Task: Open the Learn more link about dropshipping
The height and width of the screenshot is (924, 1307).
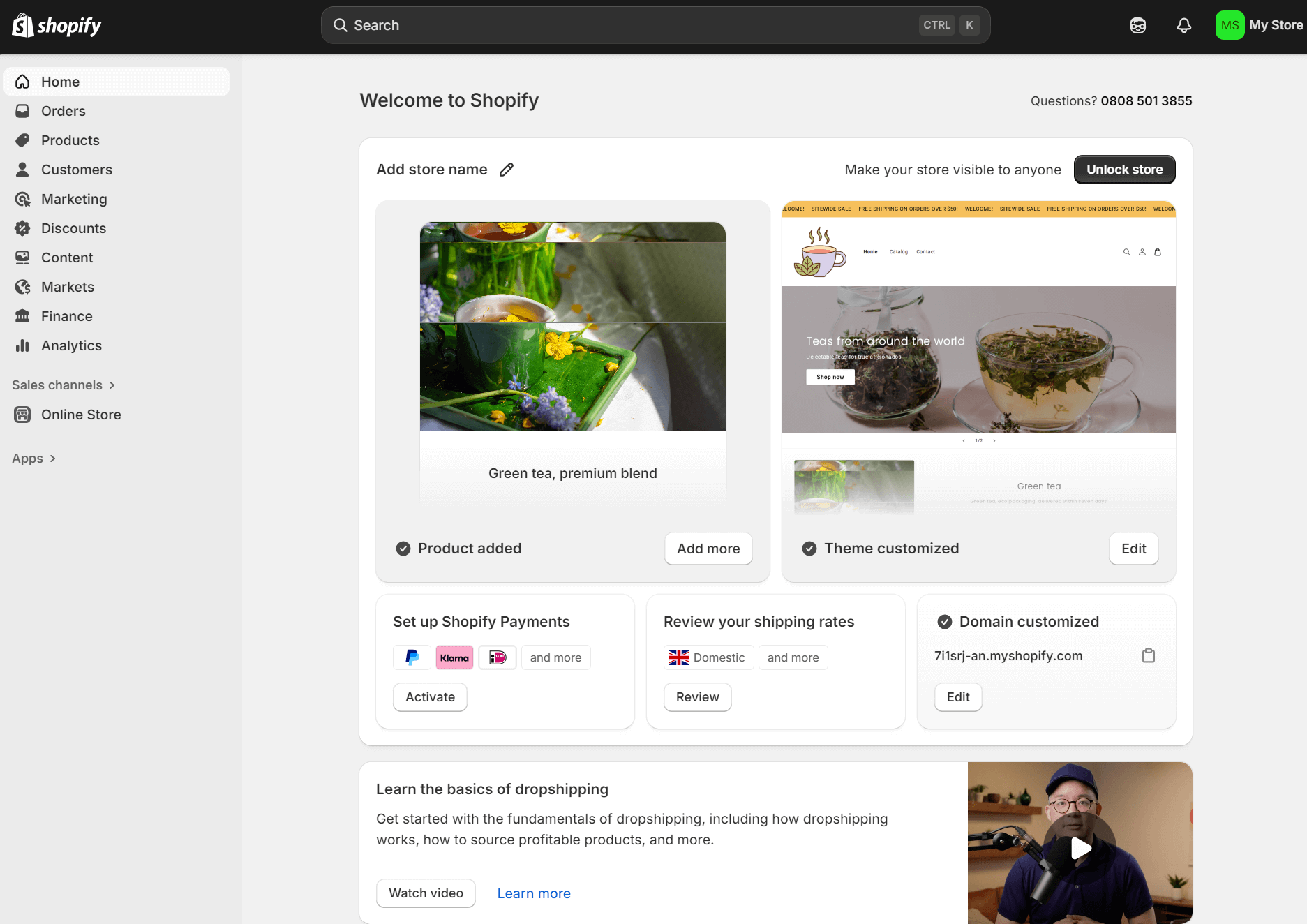Action: 533,893
